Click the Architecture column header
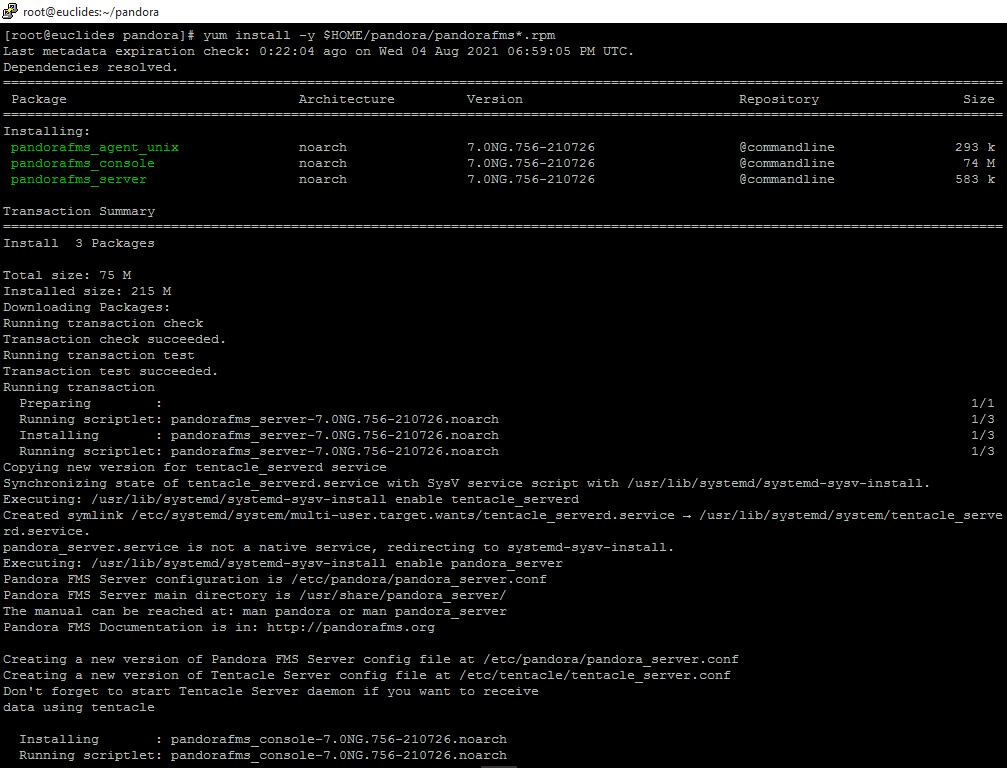Viewport: 1007px width, 768px height. pyautogui.click(x=346, y=99)
